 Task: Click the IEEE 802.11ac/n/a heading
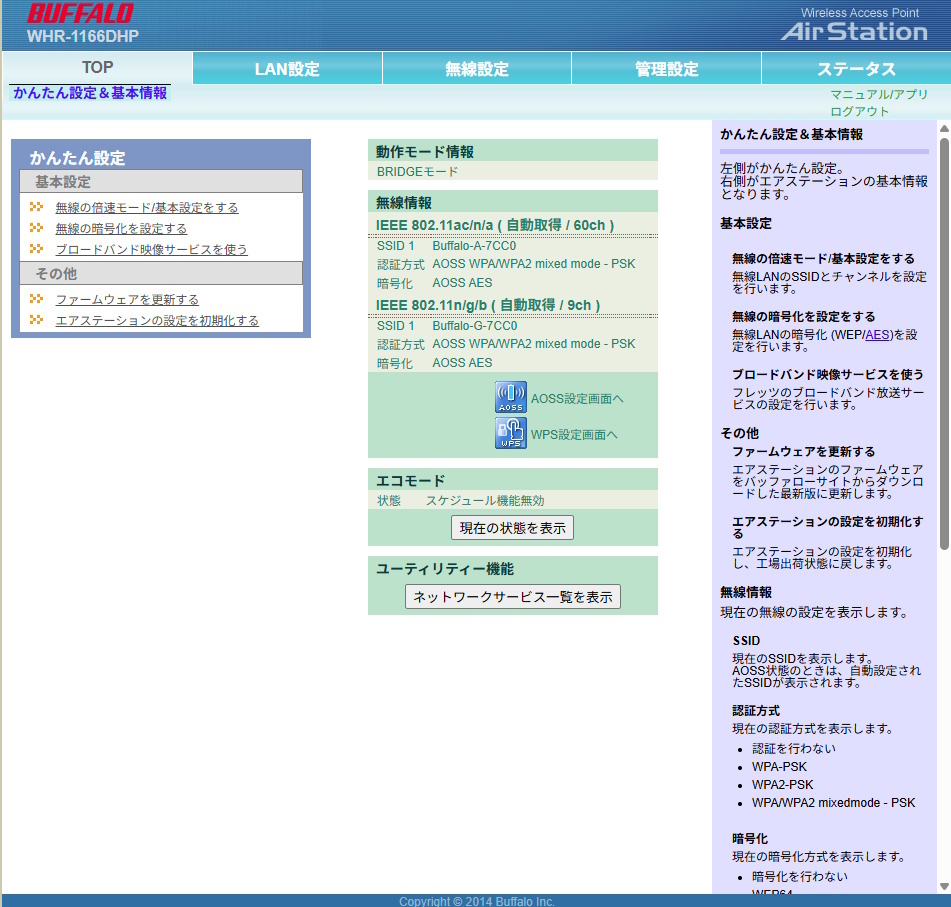click(x=495, y=225)
